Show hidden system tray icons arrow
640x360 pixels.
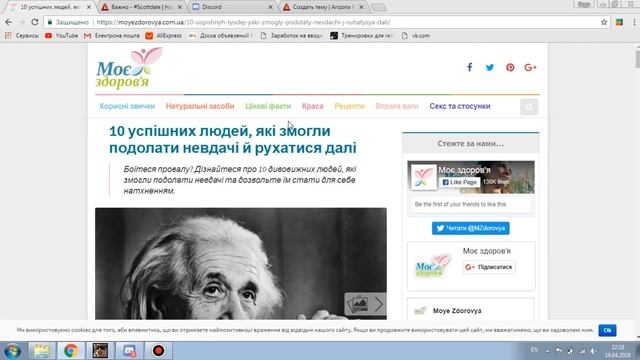click(x=547, y=351)
